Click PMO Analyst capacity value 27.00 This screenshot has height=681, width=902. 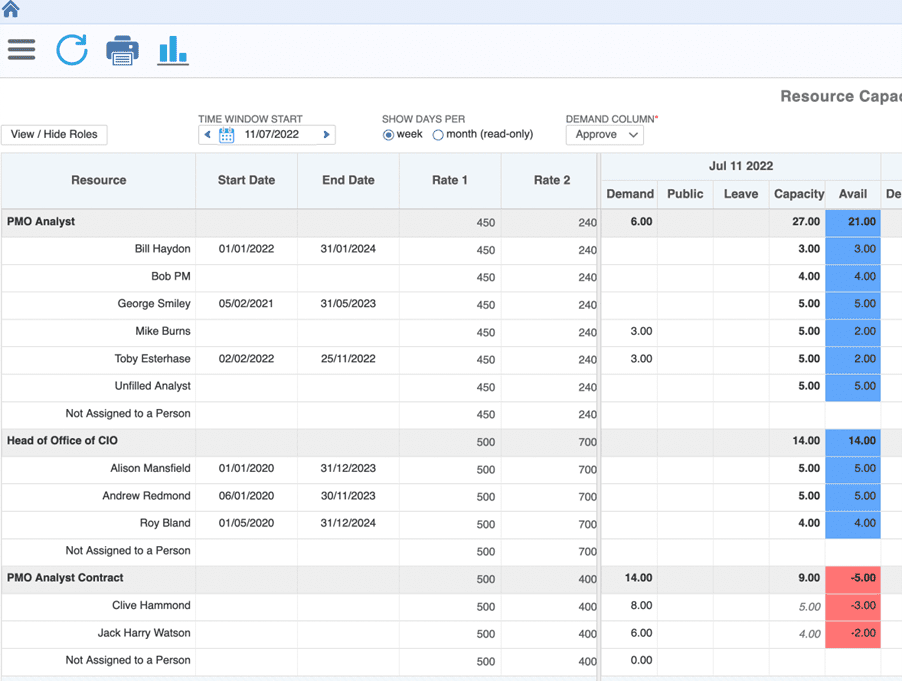pyautogui.click(x=806, y=221)
